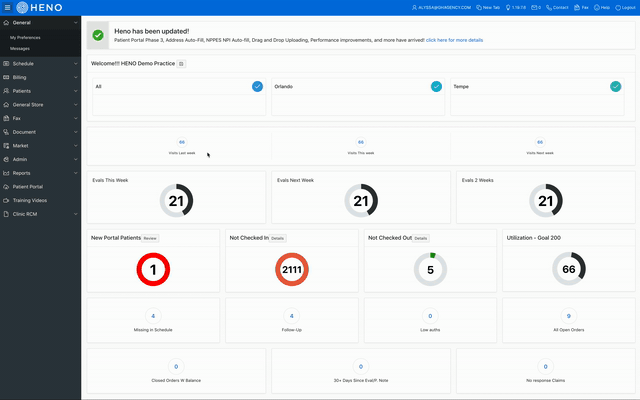Click Details button beside Not Checked Out
Screen dimensions: 640x400
(421, 238)
